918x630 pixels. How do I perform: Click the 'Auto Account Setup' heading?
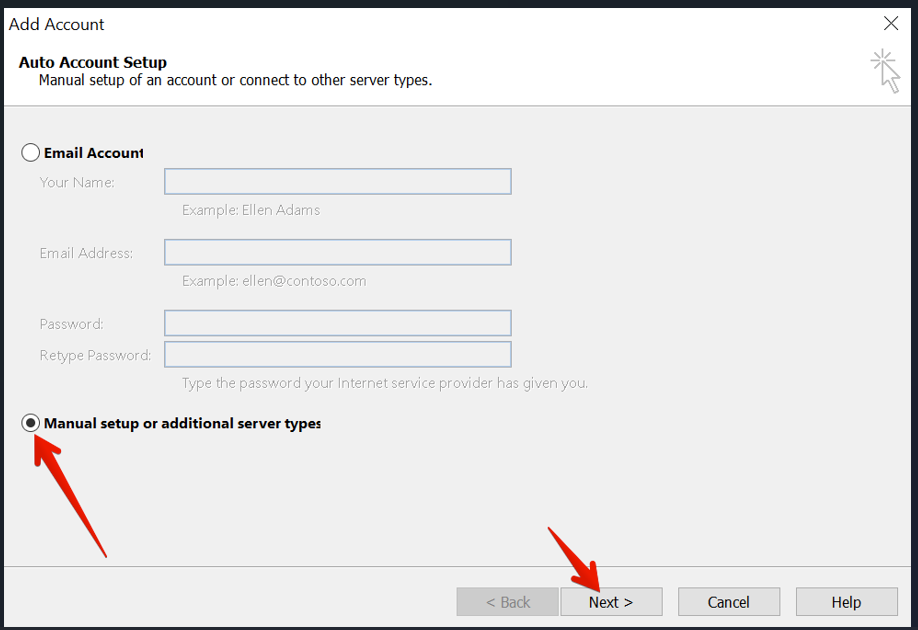[x=93, y=62]
